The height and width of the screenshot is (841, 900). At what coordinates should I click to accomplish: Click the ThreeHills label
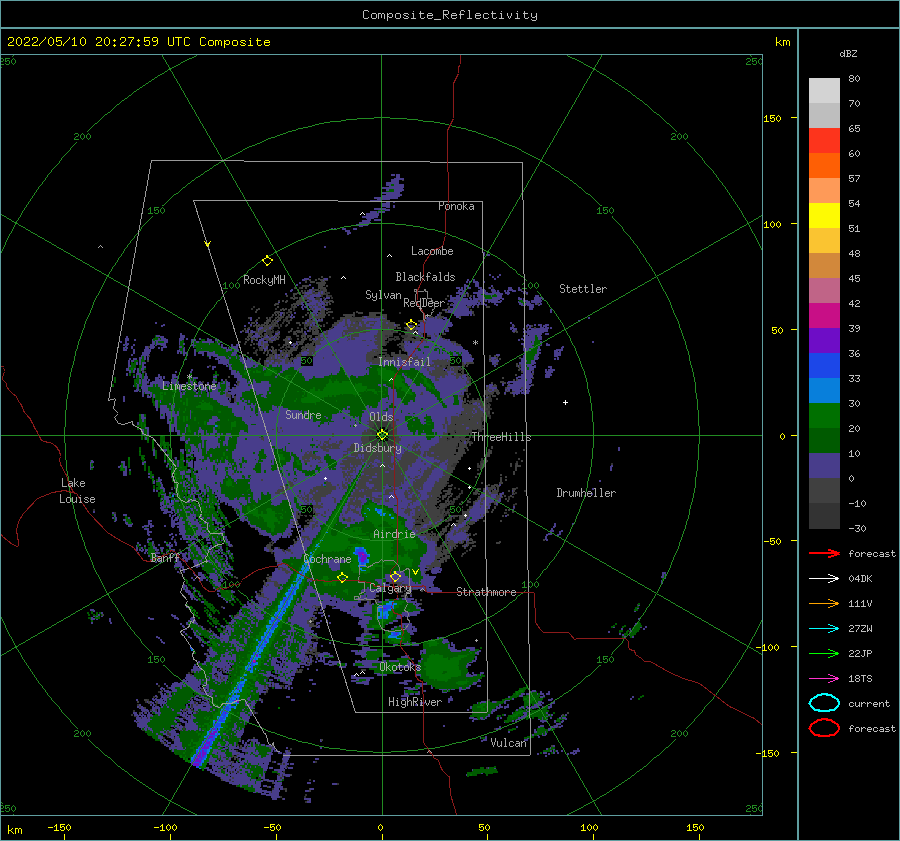(x=502, y=437)
